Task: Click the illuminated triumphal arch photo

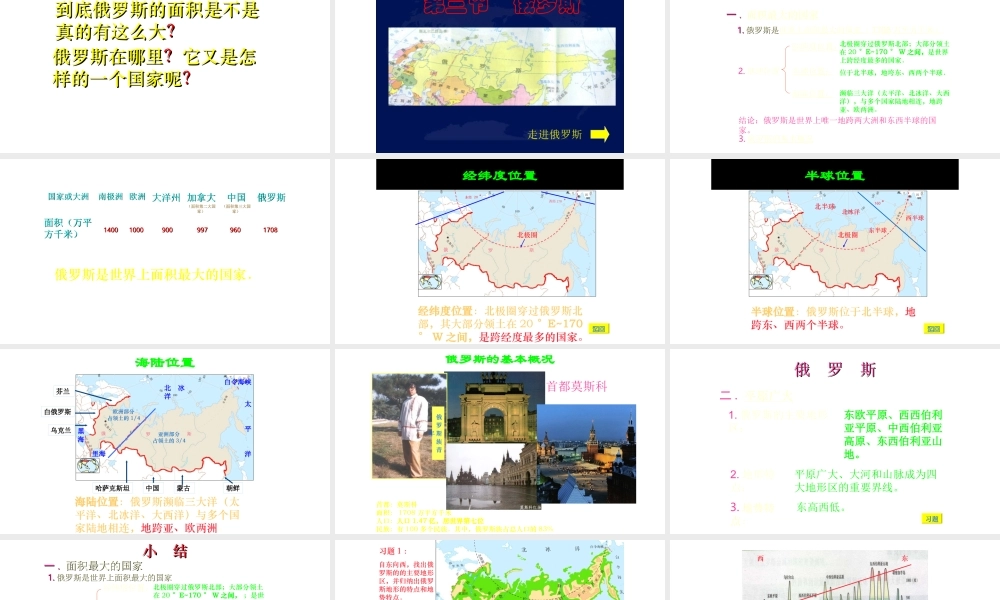Action: (x=494, y=407)
